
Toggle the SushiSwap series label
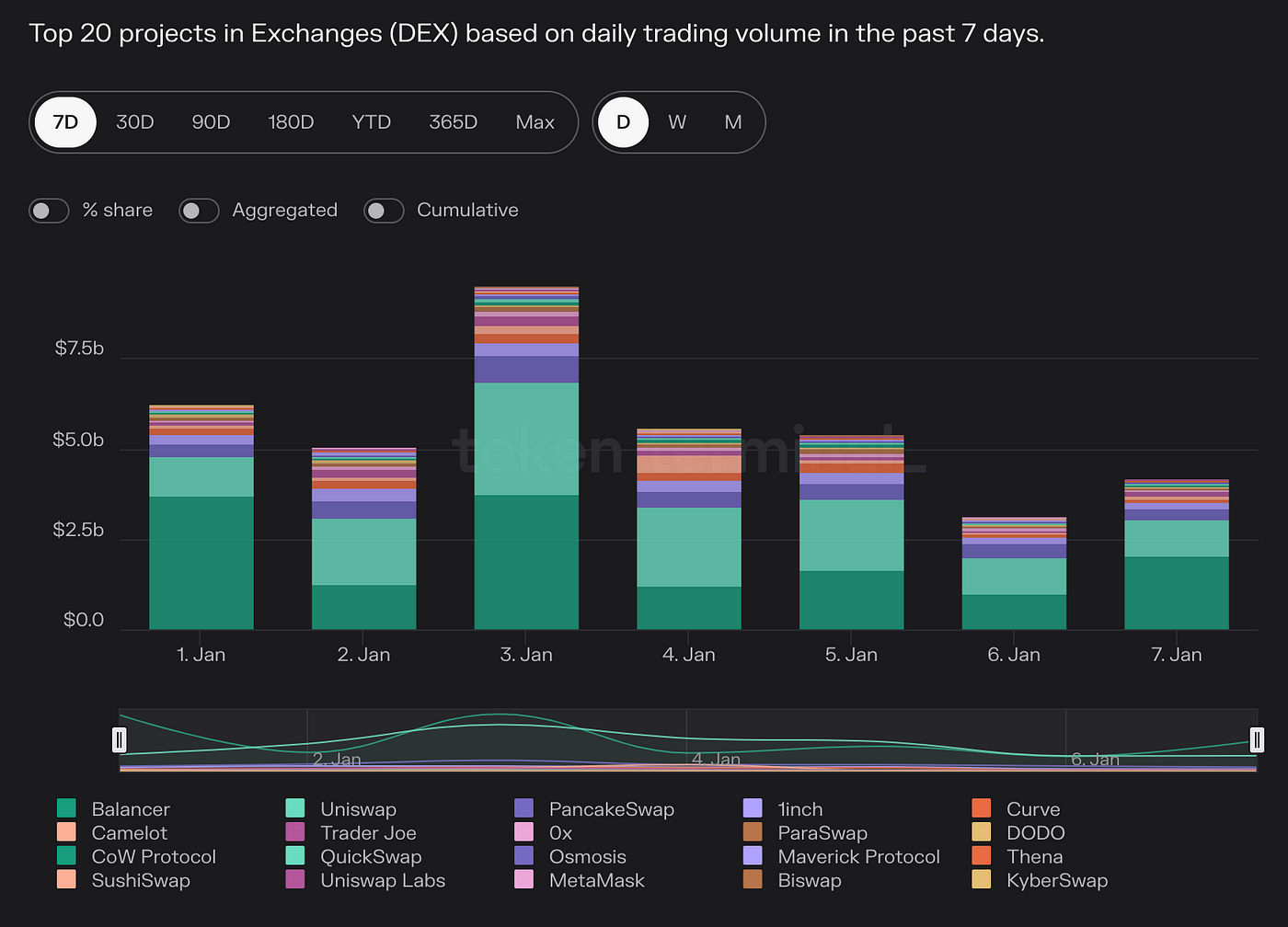click(x=141, y=880)
